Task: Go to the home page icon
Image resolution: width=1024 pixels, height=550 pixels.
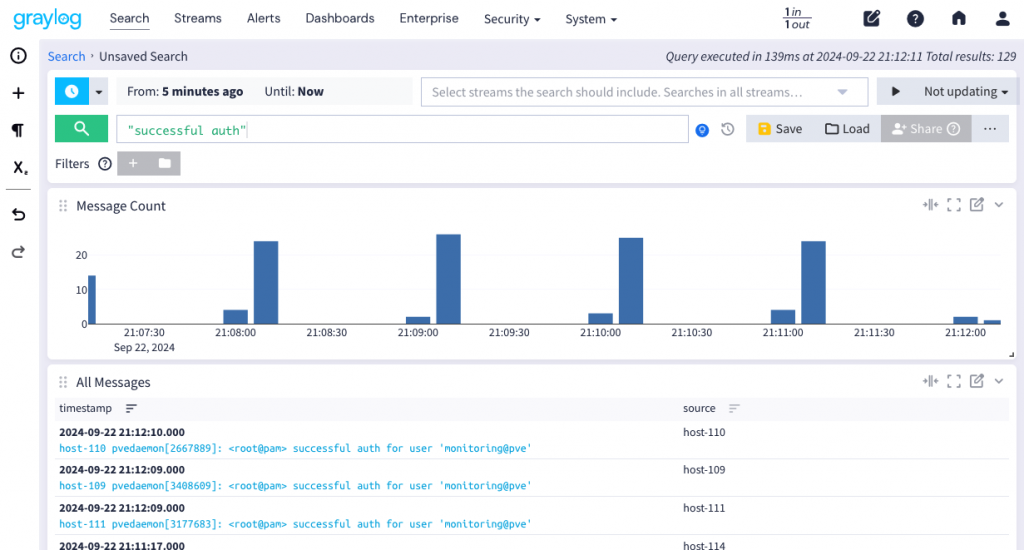Action: (958, 18)
